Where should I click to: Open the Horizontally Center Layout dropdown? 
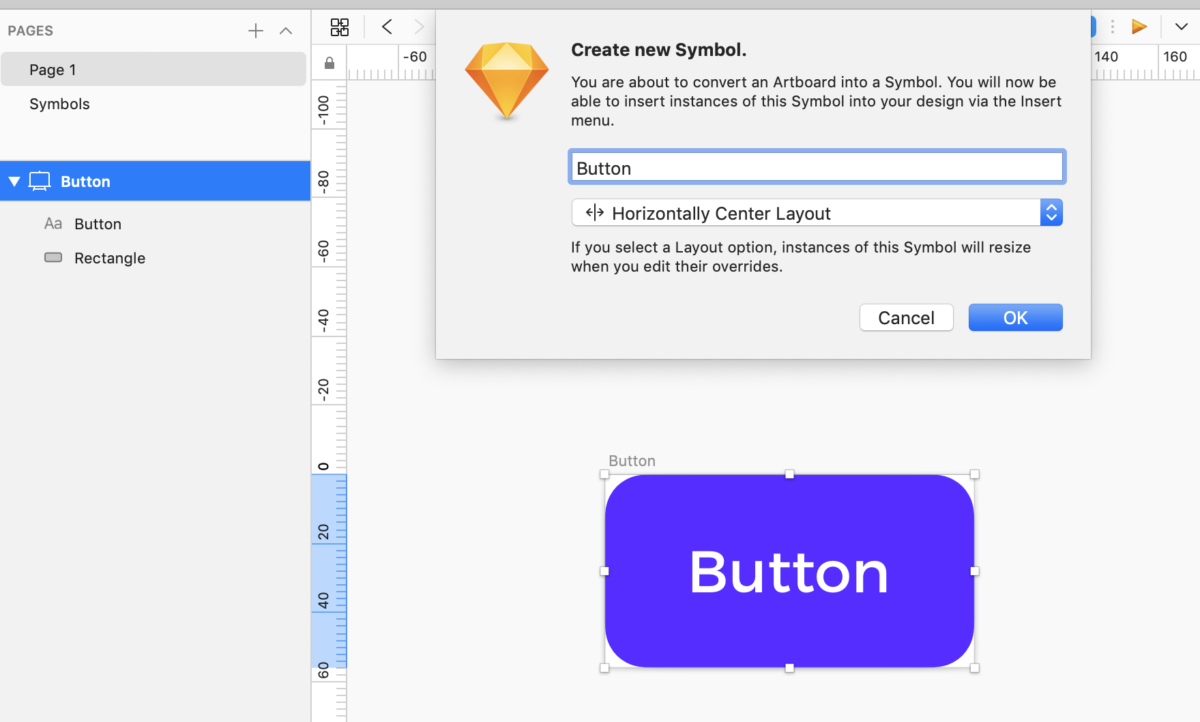click(1051, 212)
